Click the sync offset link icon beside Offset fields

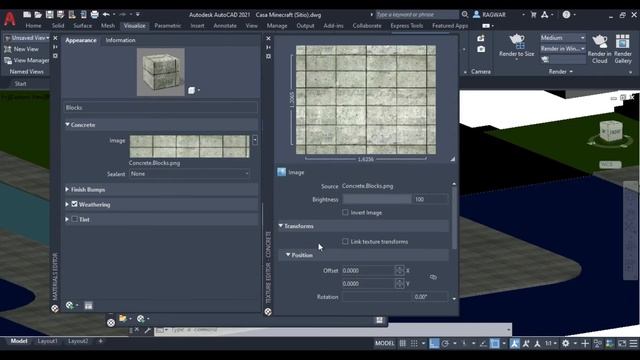click(433, 277)
